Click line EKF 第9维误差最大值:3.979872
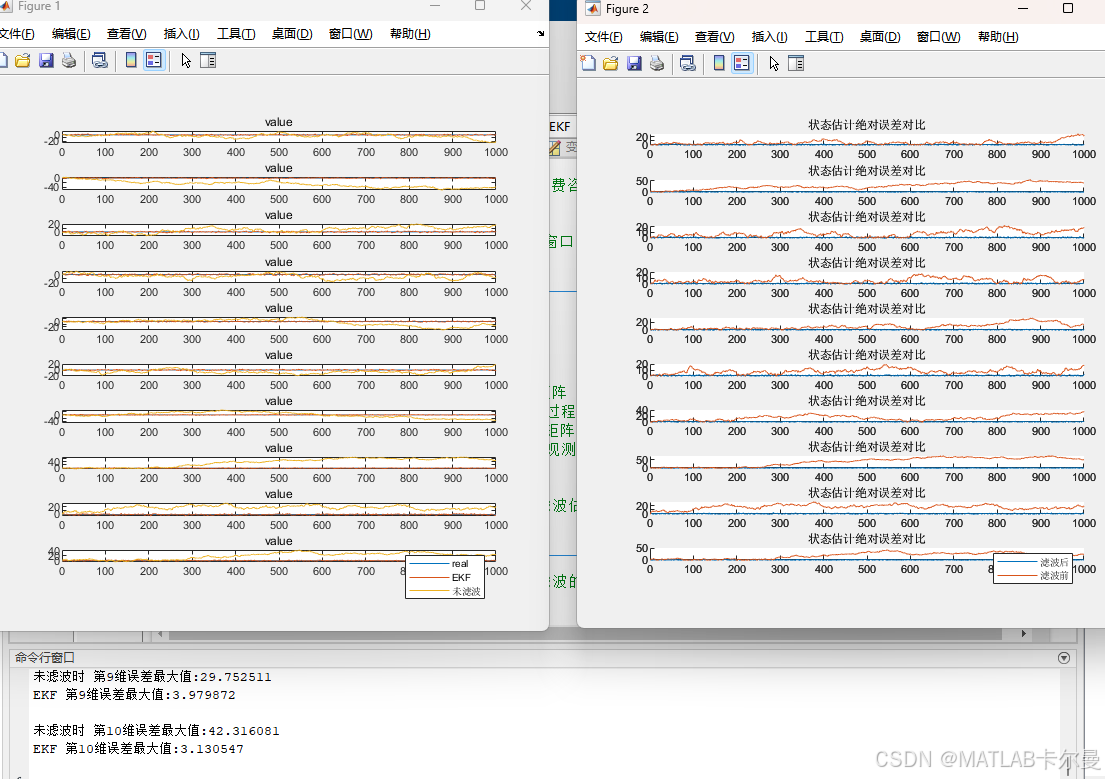 click(134, 695)
